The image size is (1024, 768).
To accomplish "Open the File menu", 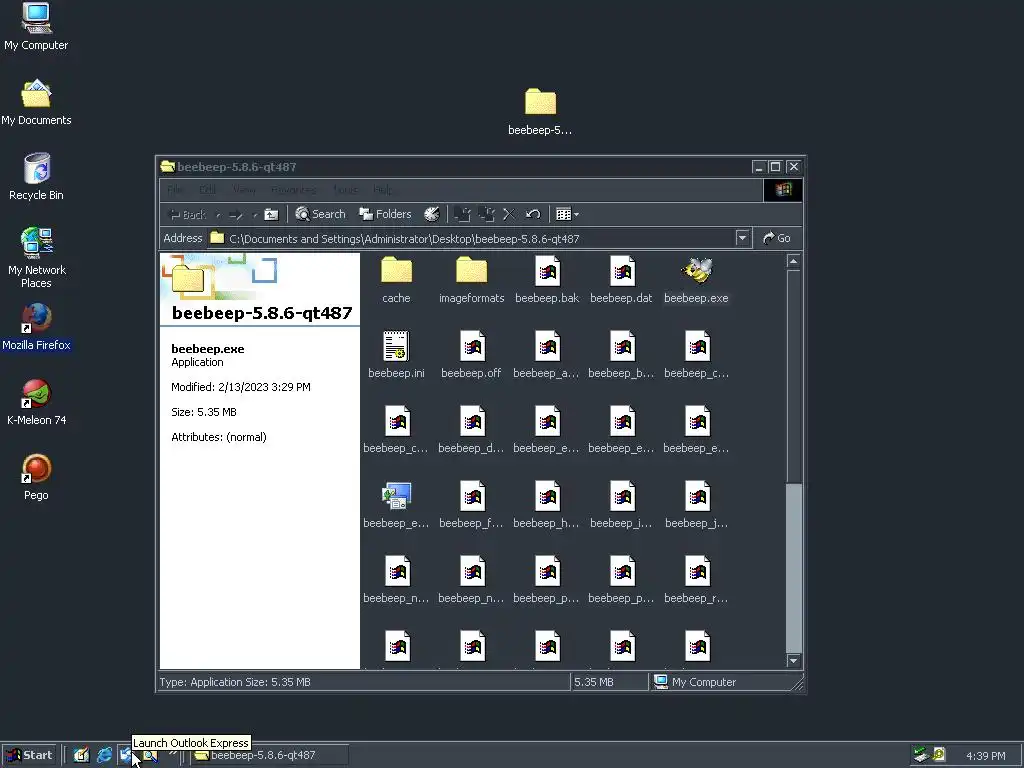I will tap(174, 190).
